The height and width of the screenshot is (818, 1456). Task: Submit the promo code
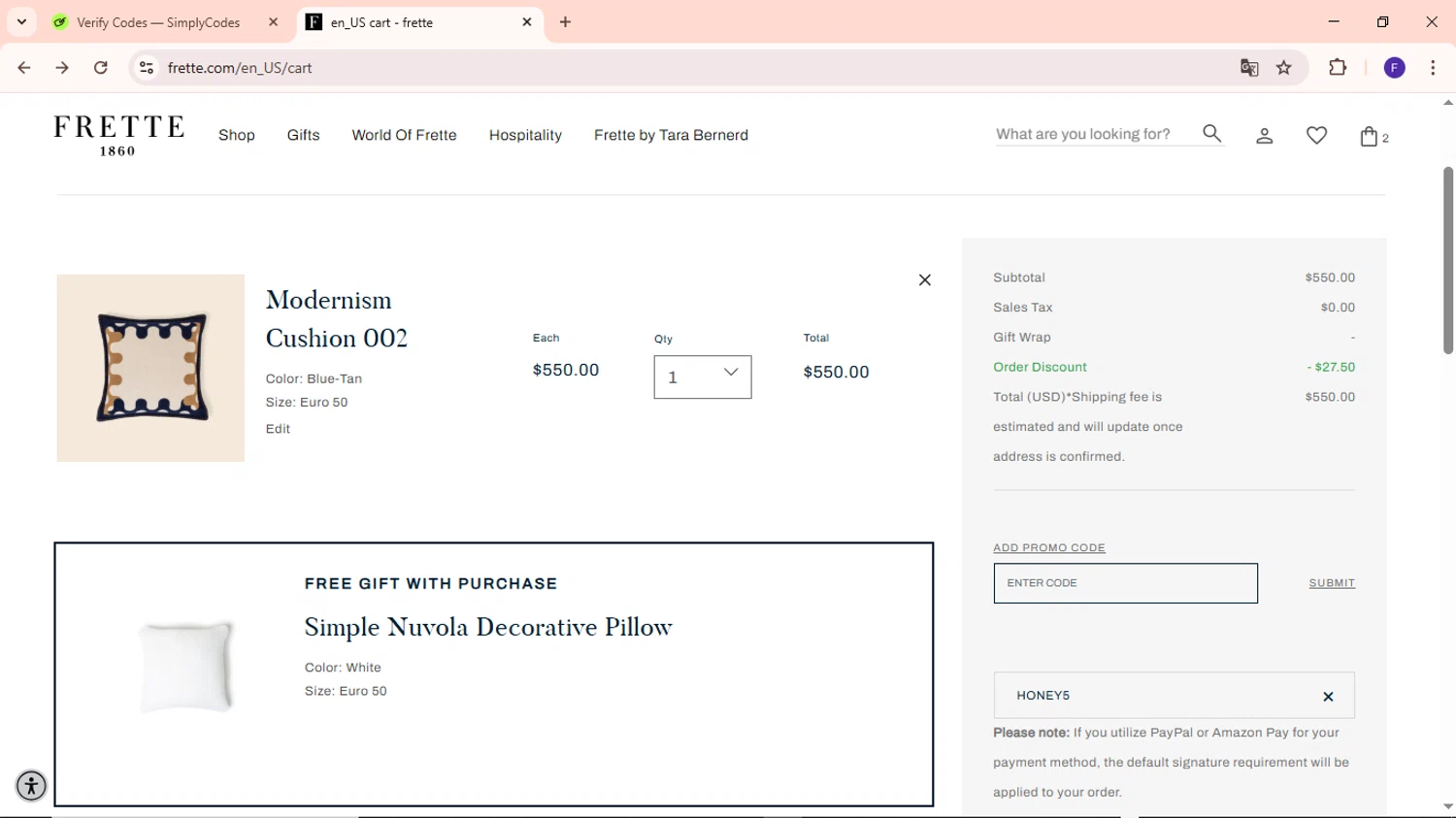point(1332,583)
